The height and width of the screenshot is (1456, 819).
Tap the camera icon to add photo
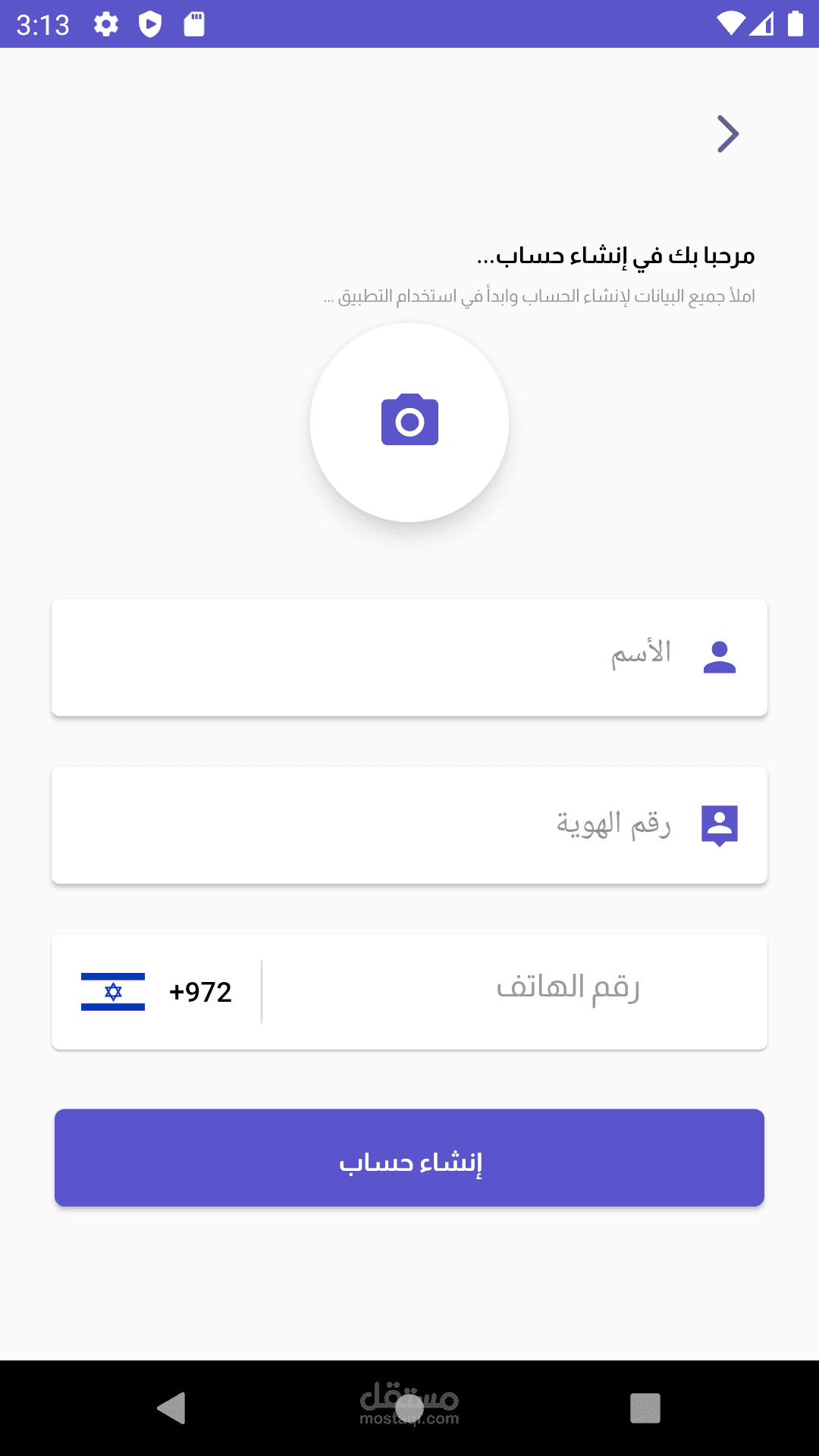409,421
